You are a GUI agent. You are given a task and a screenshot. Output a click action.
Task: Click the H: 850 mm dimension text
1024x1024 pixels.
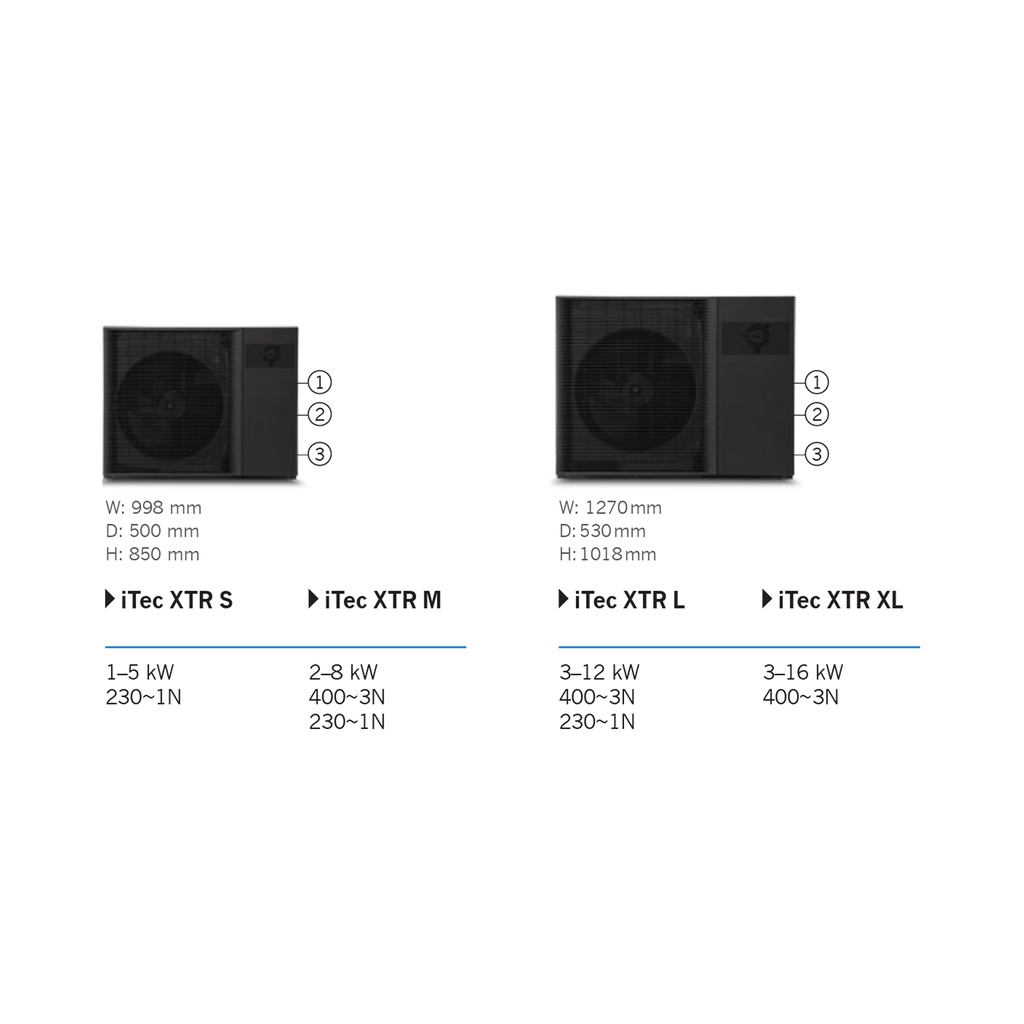(152, 554)
